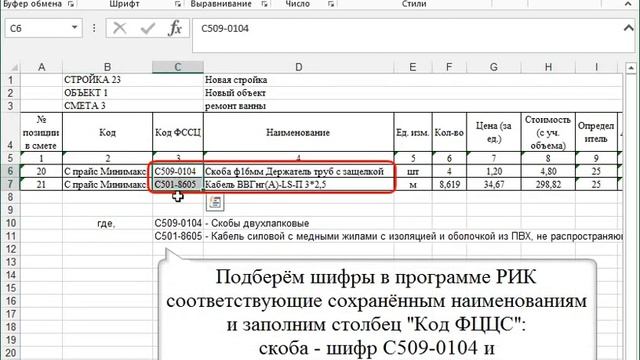This screenshot has height=360, width=640.
Task: Select column F header
Action: tap(449, 67)
